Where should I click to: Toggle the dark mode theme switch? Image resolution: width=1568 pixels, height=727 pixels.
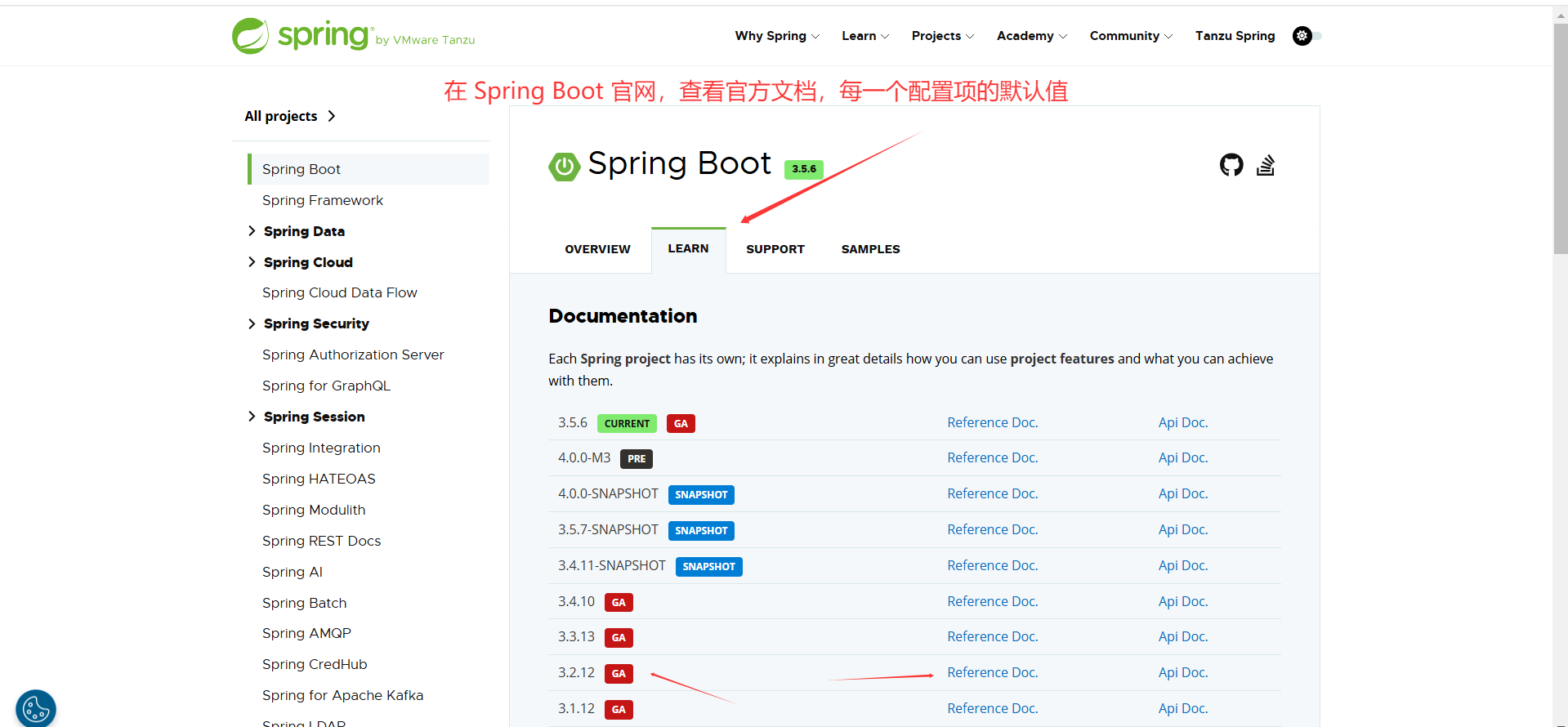click(x=1307, y=36)
